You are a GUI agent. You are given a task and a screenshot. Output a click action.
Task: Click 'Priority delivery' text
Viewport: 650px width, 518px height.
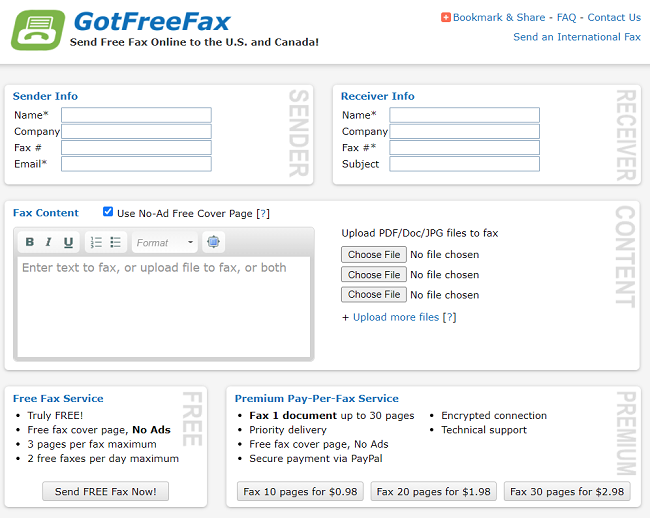tap(288, 430)
